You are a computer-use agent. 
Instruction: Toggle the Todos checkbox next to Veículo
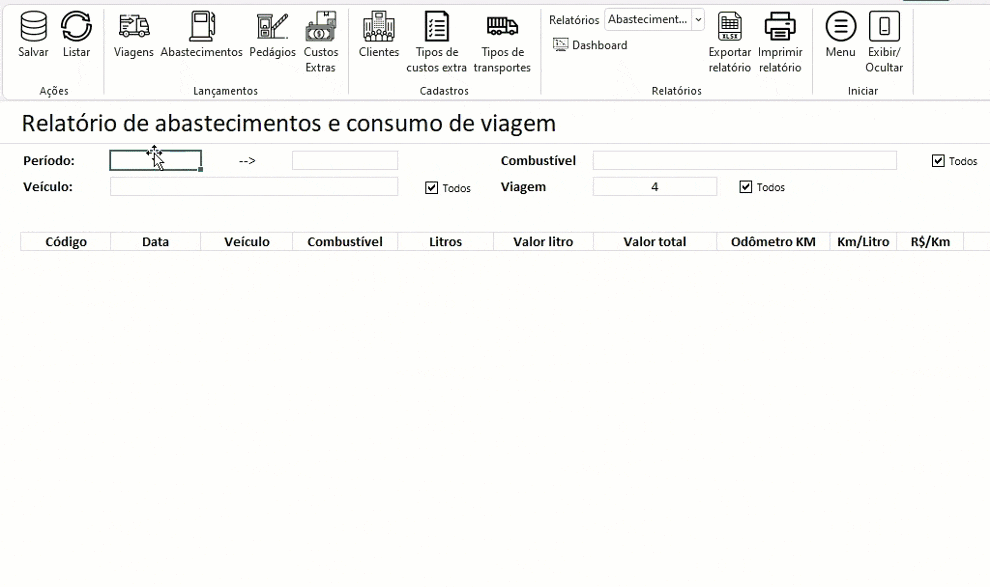coord(432,187)
